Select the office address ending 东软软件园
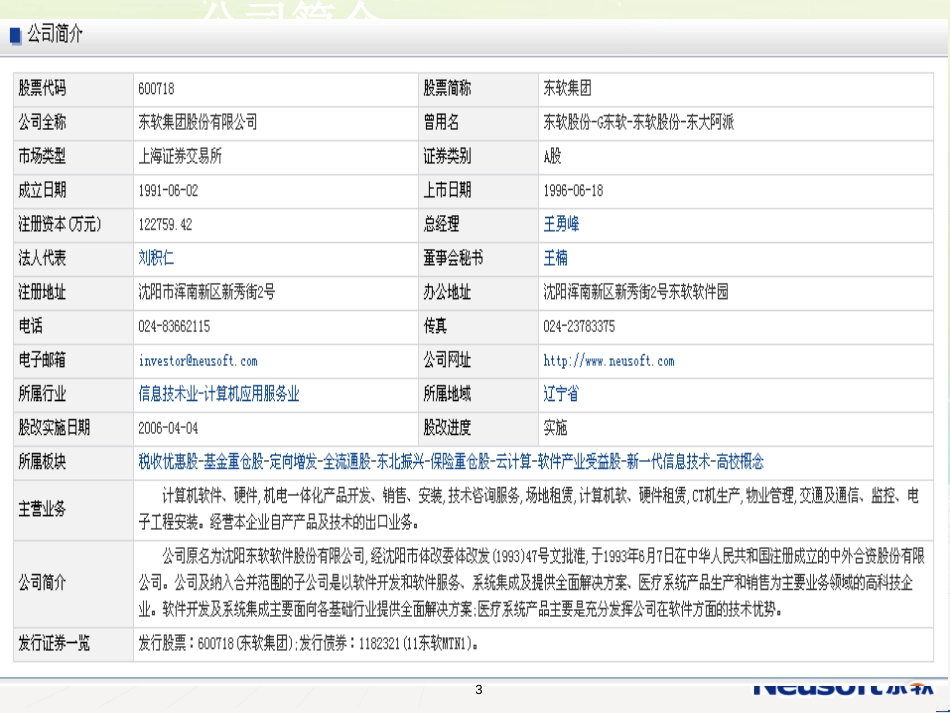 pos(636,292)
